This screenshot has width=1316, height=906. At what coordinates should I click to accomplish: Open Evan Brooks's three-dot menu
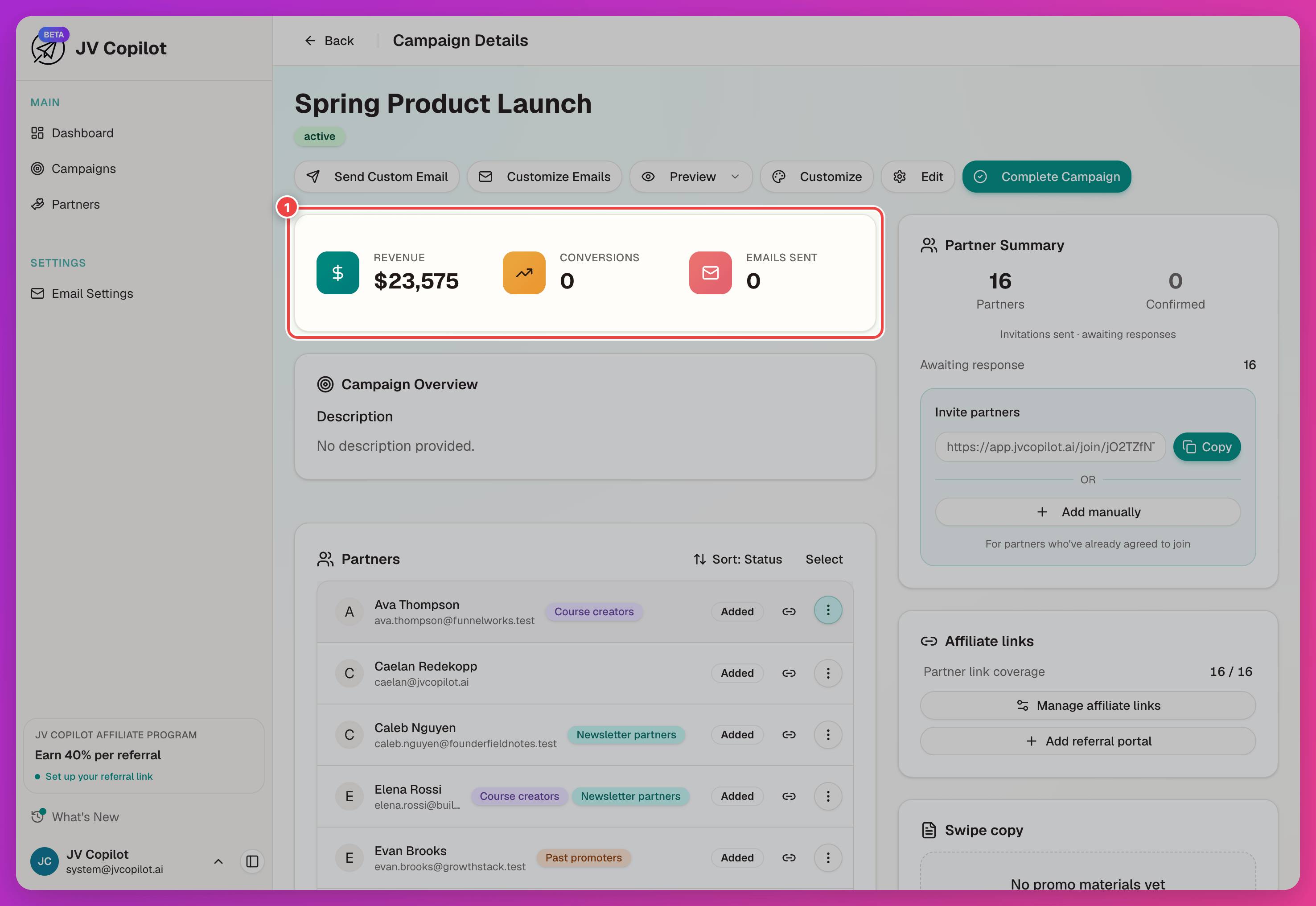coord(828,858)
